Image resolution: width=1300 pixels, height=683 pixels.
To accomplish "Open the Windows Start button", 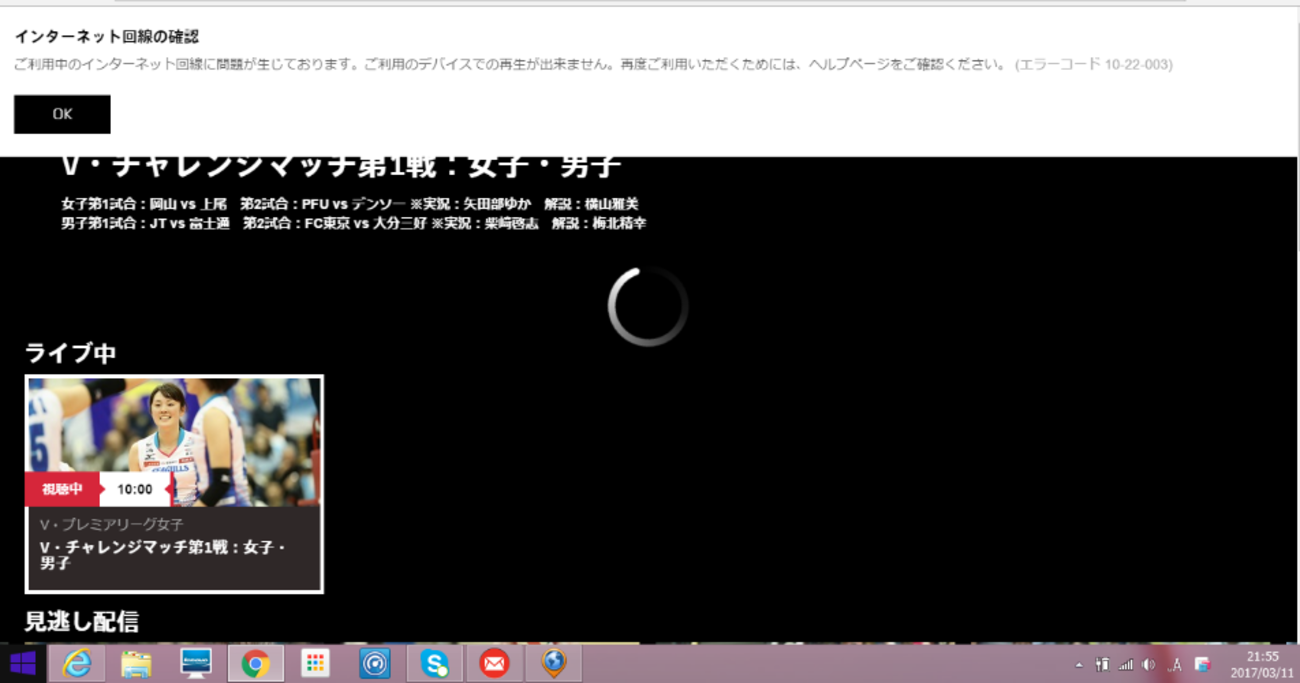I will coord(22,663).
